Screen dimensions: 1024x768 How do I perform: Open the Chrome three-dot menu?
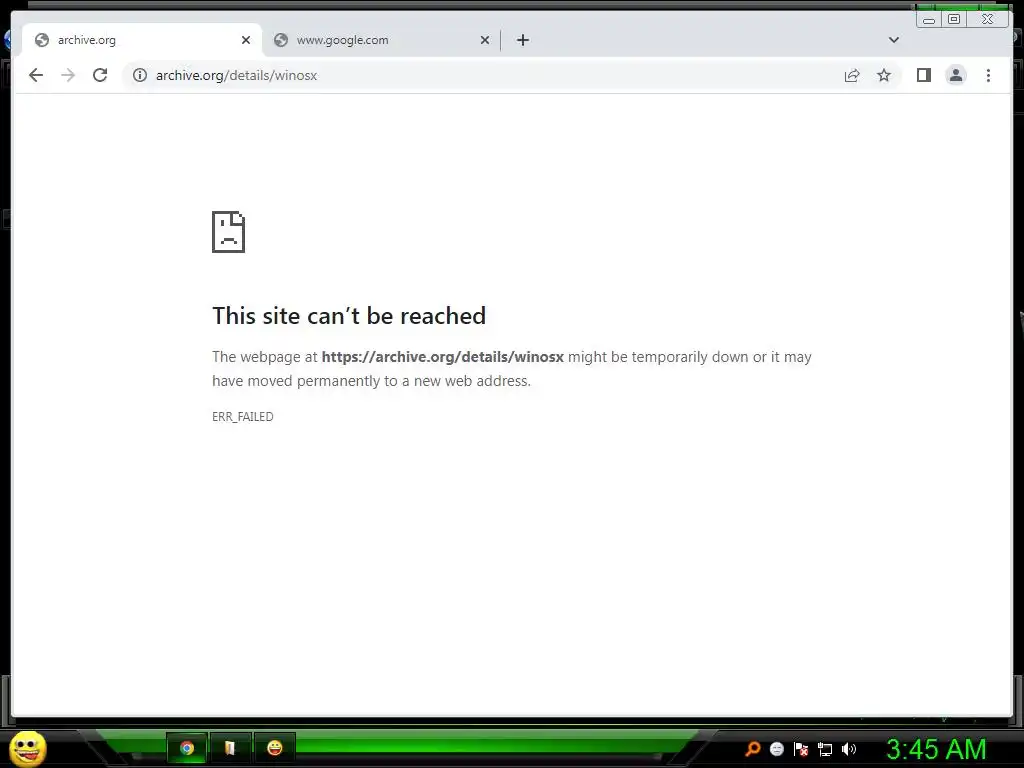pos(988,75)
